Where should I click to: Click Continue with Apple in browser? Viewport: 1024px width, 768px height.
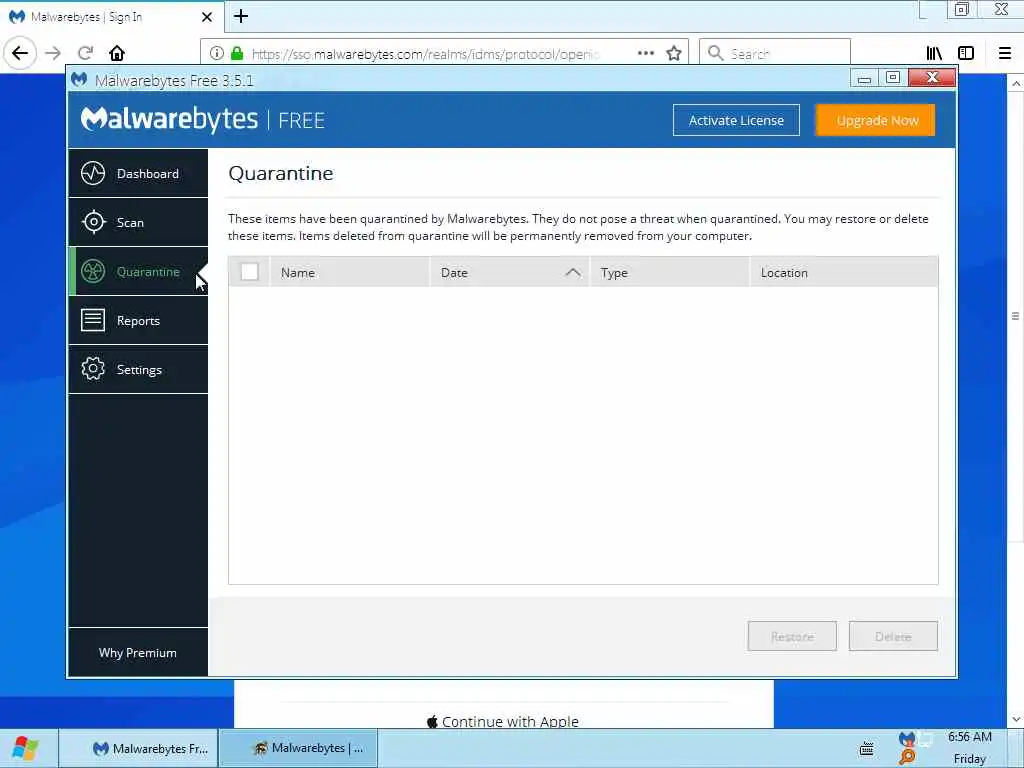point(503,721)
